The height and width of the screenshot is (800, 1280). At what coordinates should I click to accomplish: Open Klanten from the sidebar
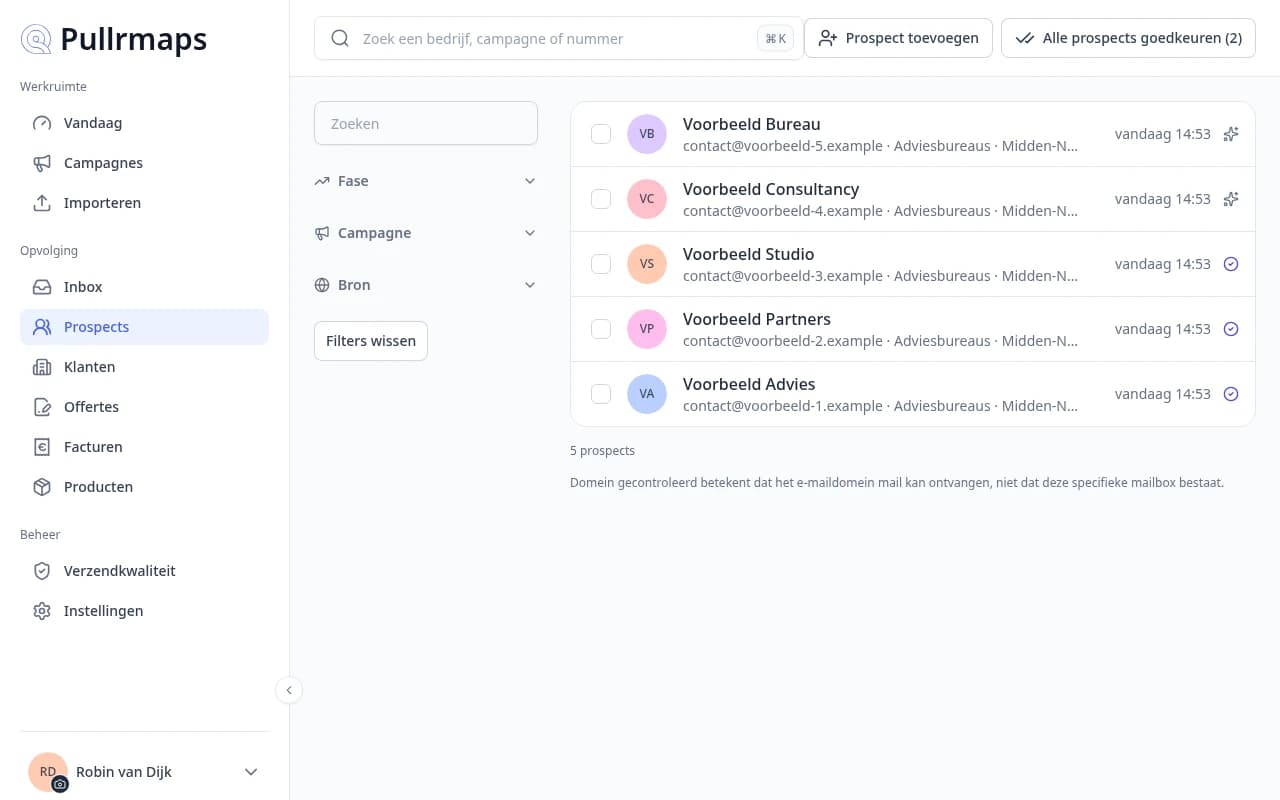tap(144, 367)
